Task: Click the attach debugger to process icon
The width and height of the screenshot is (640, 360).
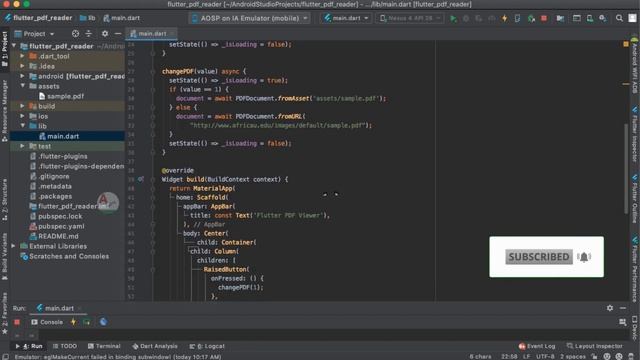Action: coord(531,18)
